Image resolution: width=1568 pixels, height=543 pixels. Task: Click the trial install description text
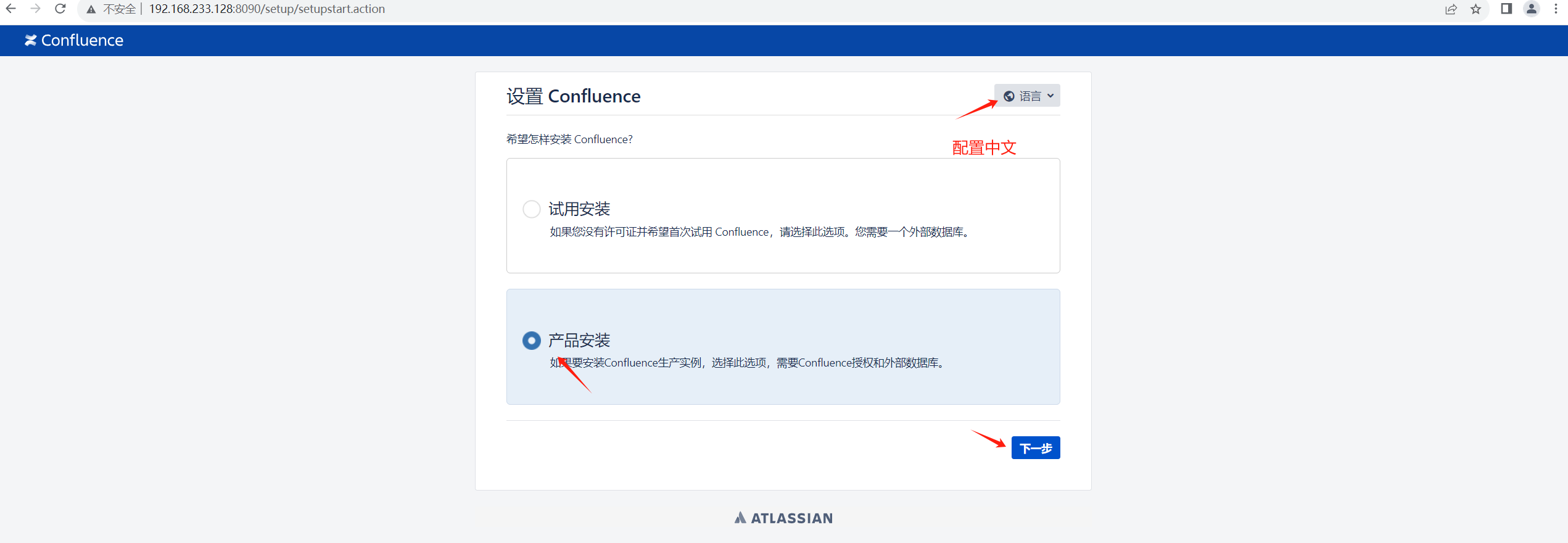[x=761, y=232]
